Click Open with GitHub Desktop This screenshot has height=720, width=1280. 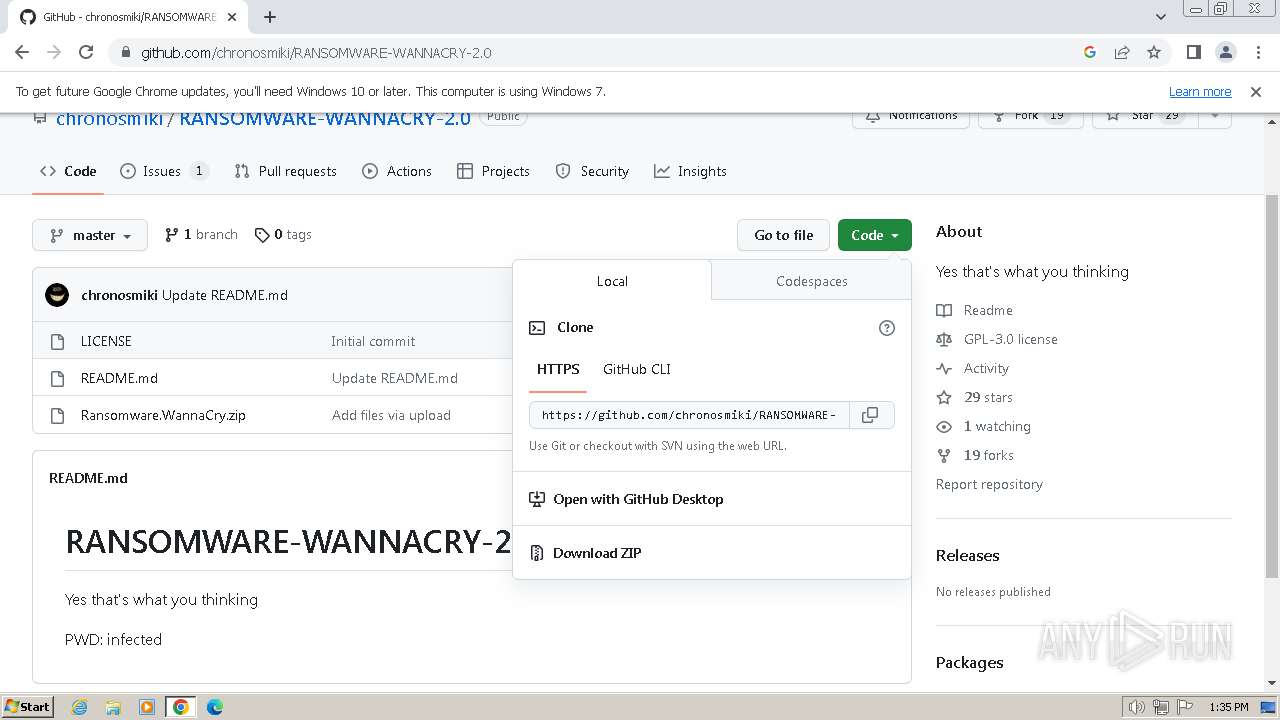(x=626, y=499)
